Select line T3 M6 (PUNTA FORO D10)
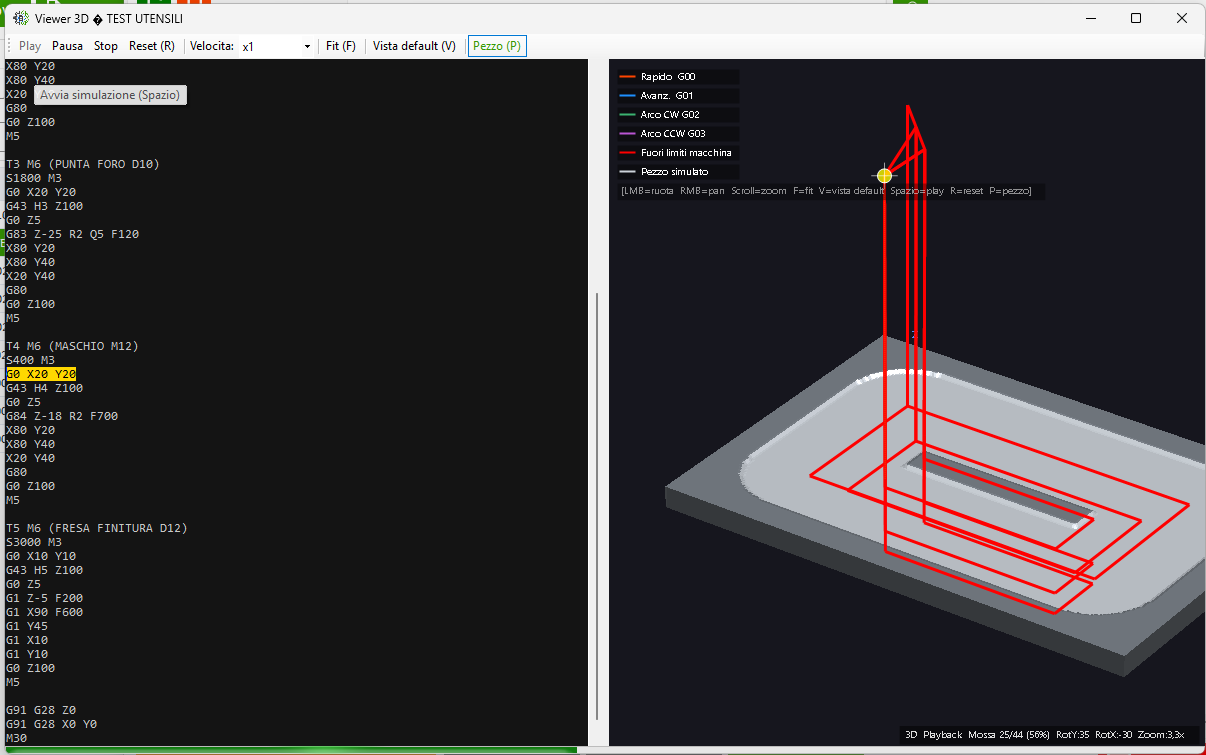The image size is (1206, 755). point(83,164)
